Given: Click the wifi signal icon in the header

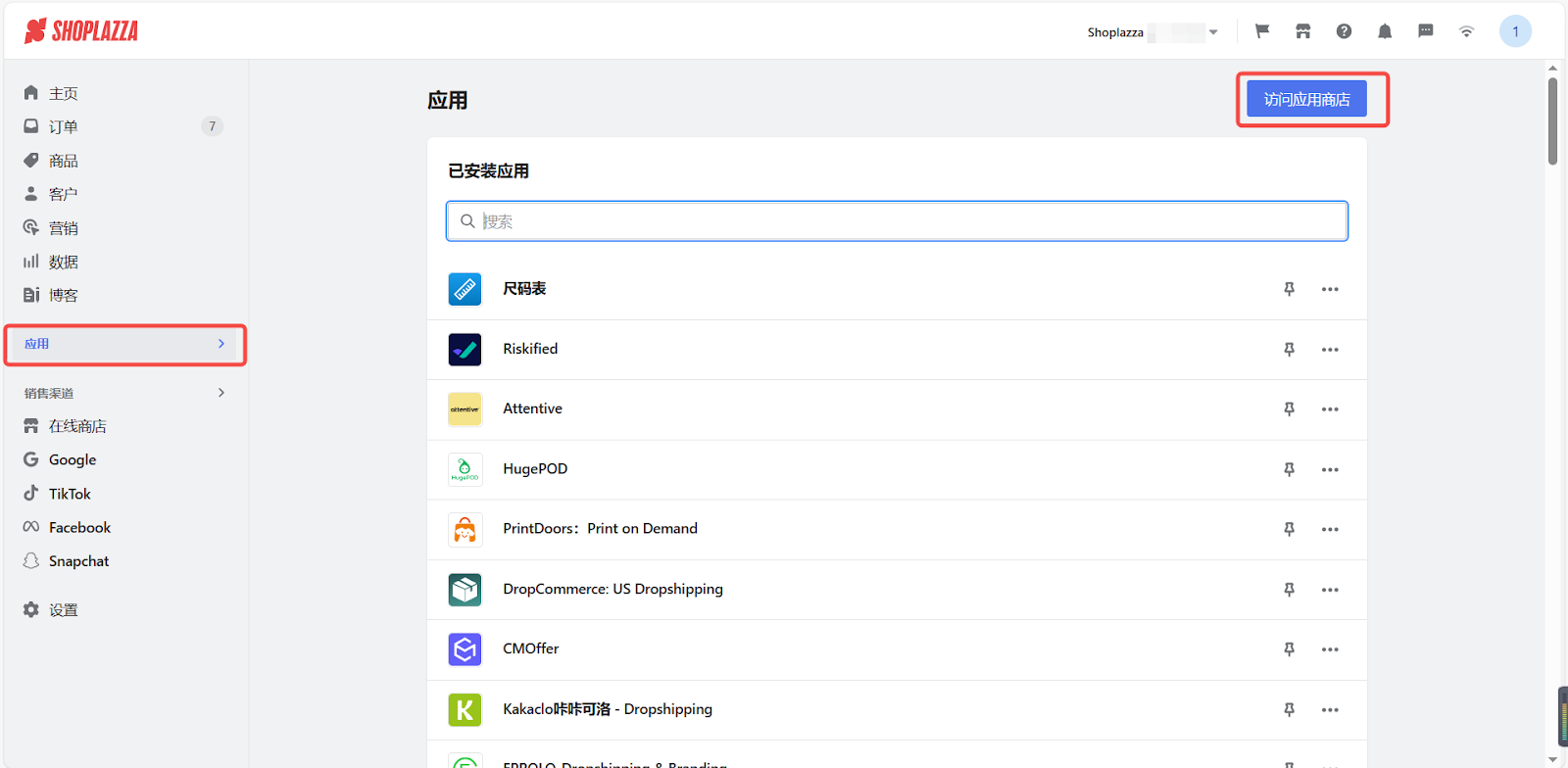Looking at the screenshot, I should point(1467,31).
